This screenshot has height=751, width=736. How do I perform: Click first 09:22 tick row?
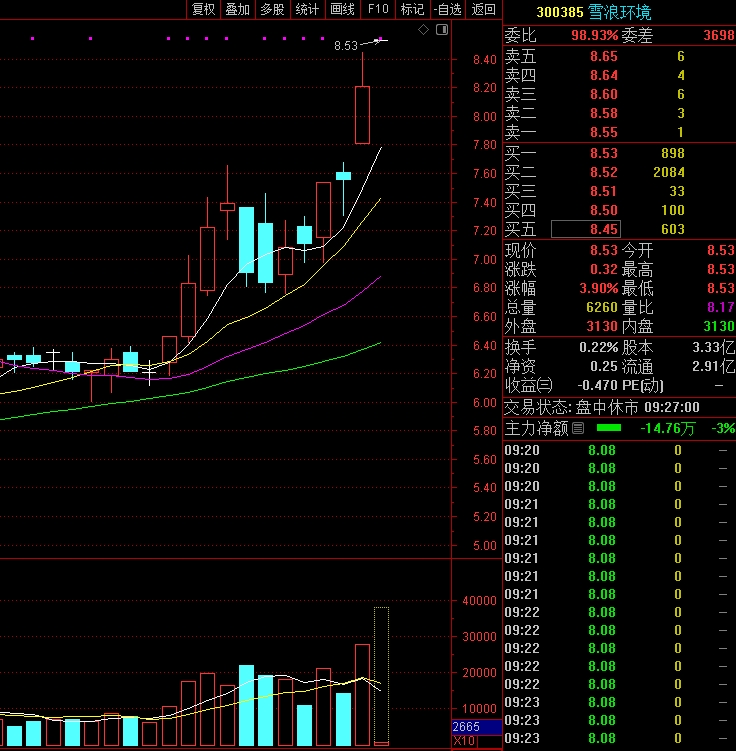pos(619,612)
